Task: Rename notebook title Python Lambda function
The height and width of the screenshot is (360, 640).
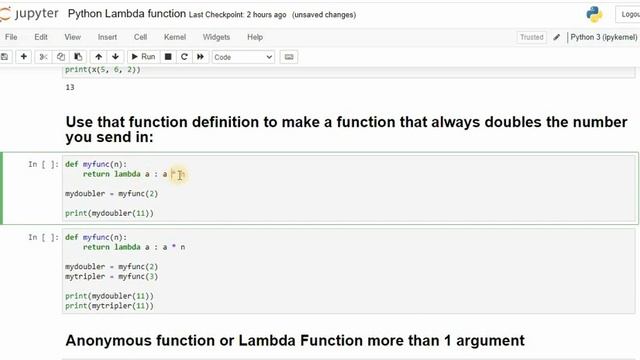Action: (x=127, y=14)
